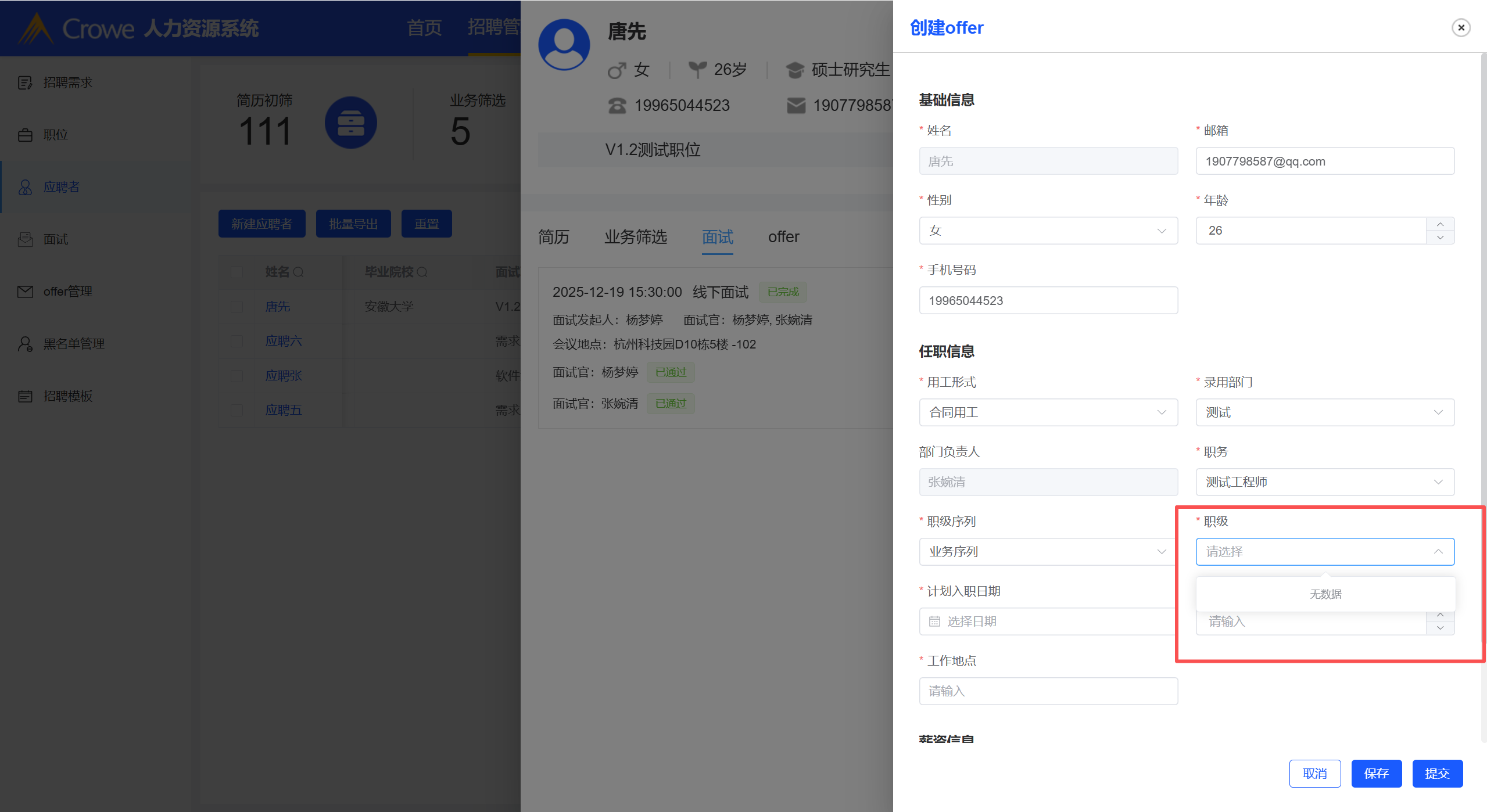Click the 提交 button

click(x=1436, y=774)
